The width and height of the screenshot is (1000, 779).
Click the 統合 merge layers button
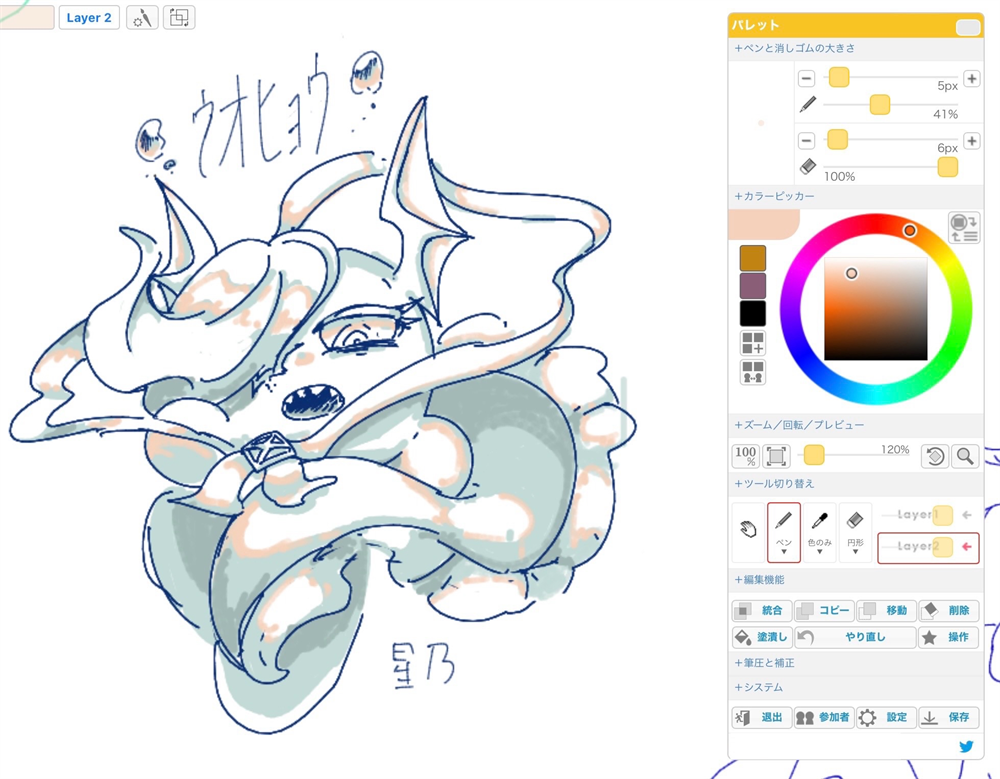[x=761, y=611]
